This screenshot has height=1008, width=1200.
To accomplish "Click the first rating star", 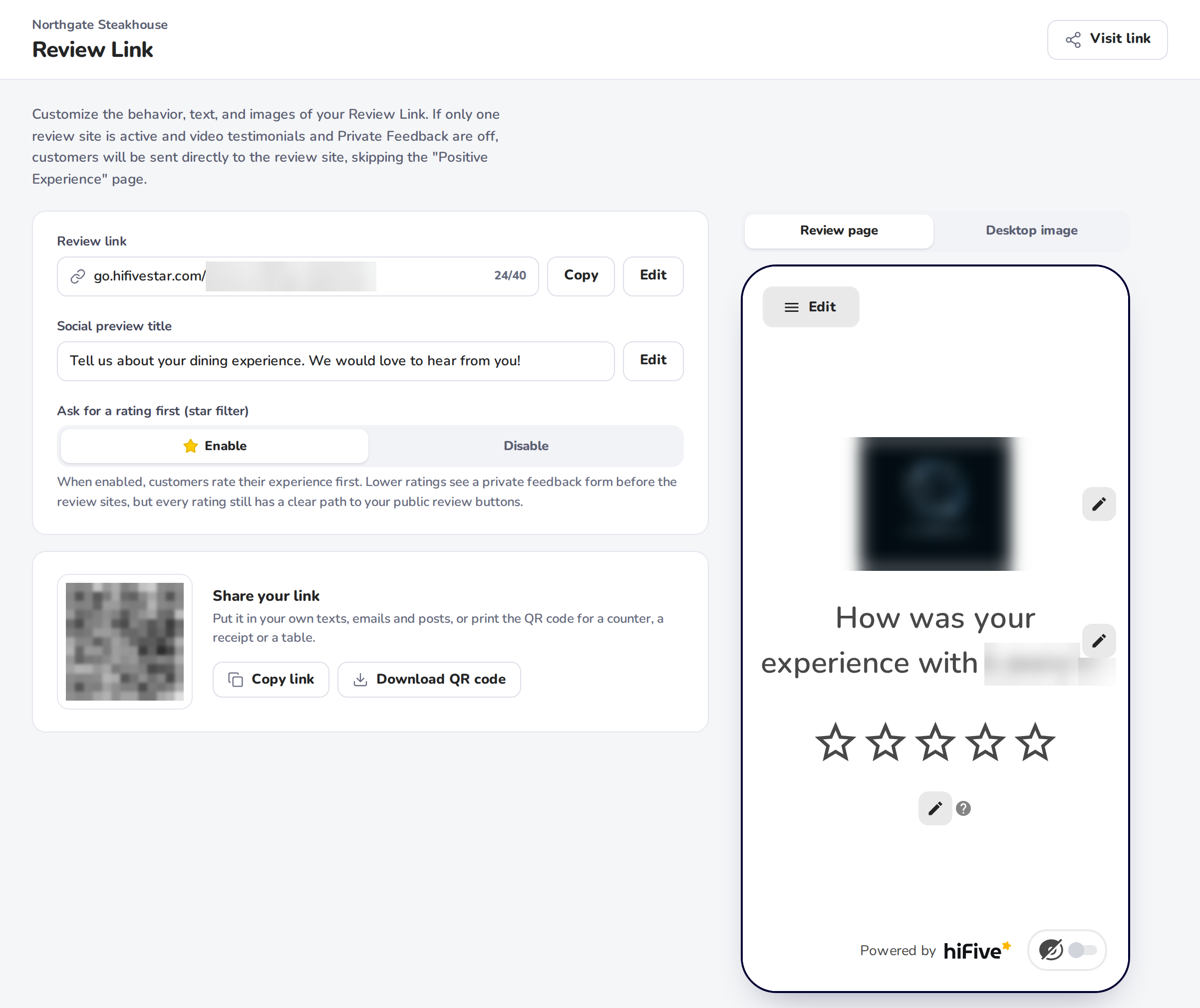I will pyautogui.click(x=835, y=743).
